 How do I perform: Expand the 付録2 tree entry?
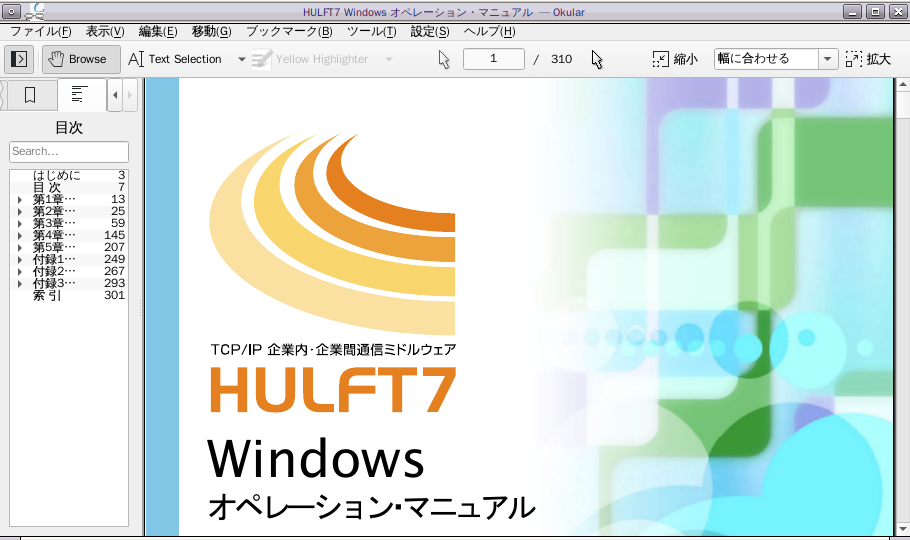click(x=20, y=271)
